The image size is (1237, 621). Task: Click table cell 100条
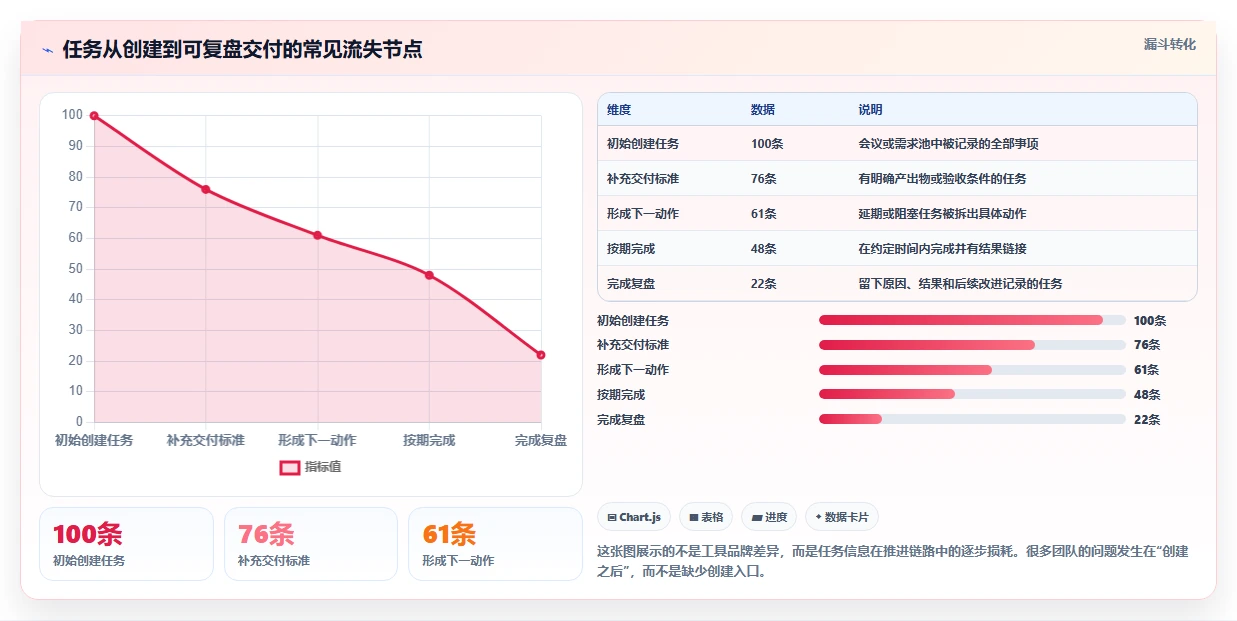click(767, 144)
